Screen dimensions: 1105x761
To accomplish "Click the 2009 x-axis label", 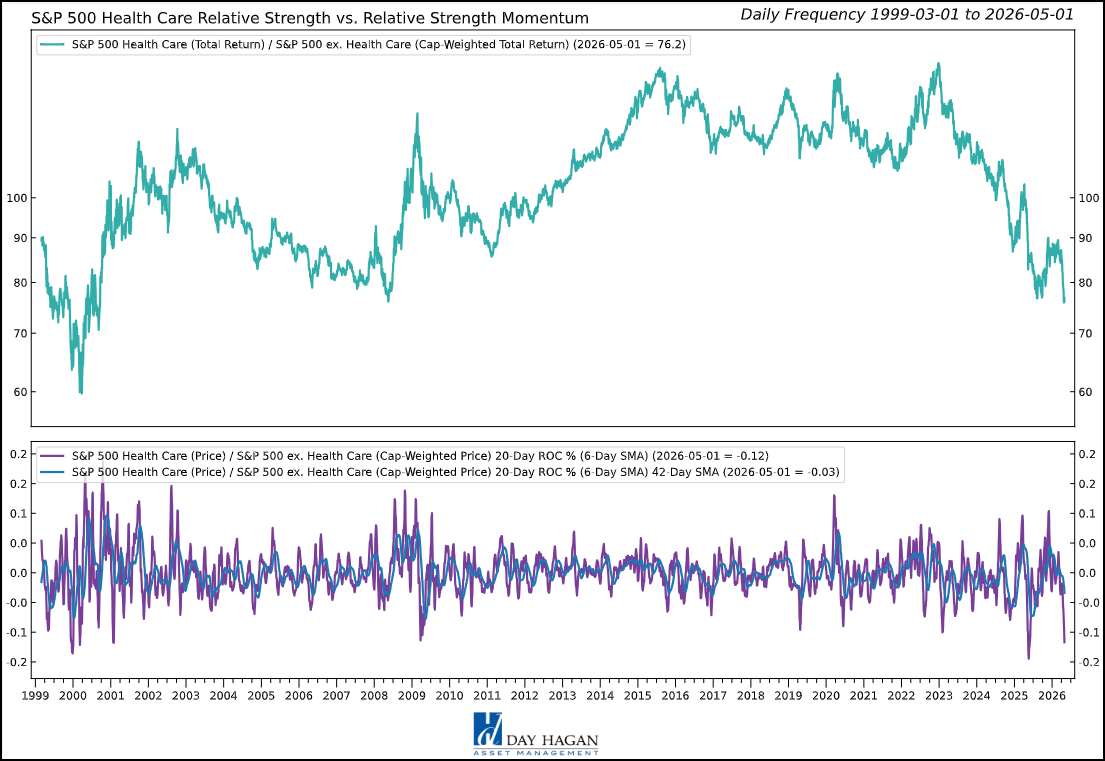I will 412,695.
